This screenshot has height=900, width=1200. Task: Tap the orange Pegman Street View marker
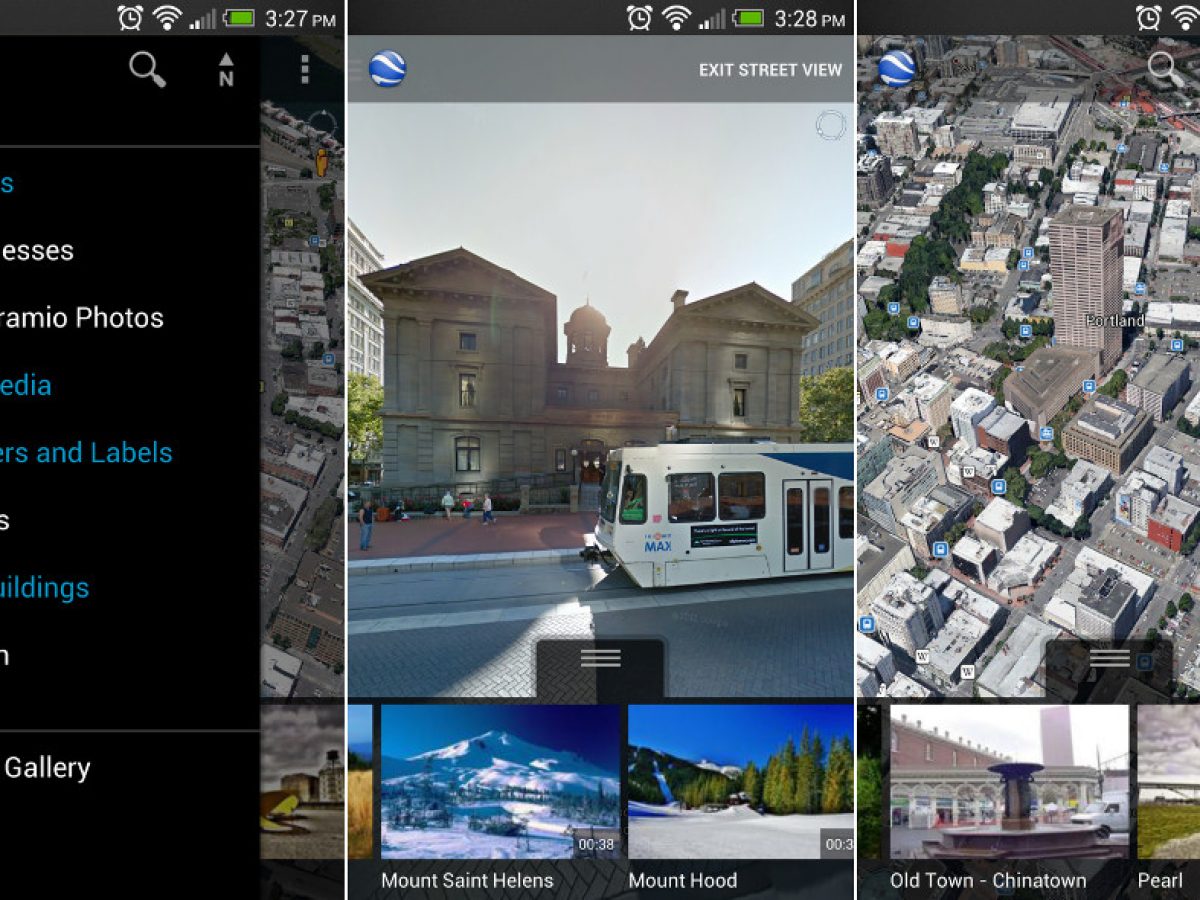[321, 162]
